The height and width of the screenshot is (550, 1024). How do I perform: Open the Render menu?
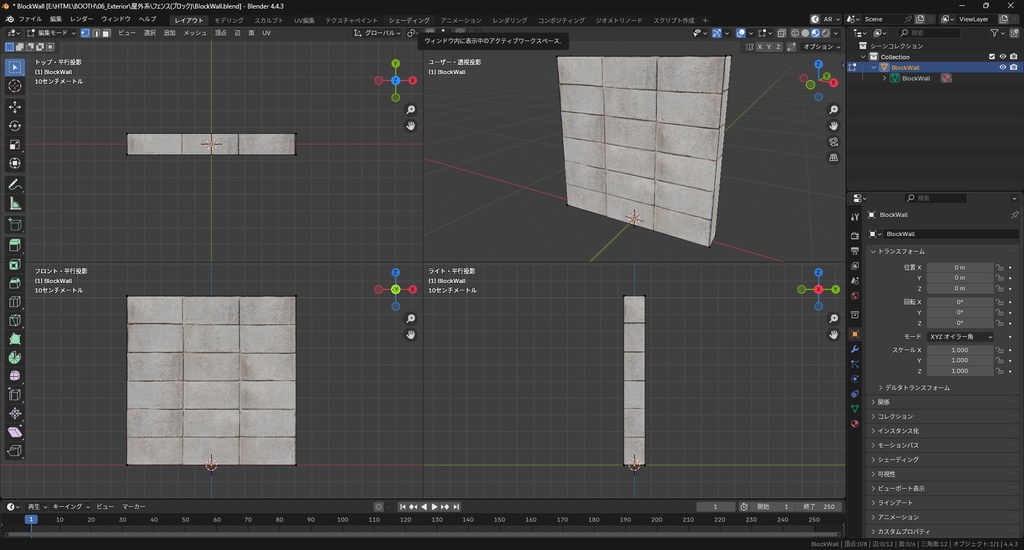(81, 19)
